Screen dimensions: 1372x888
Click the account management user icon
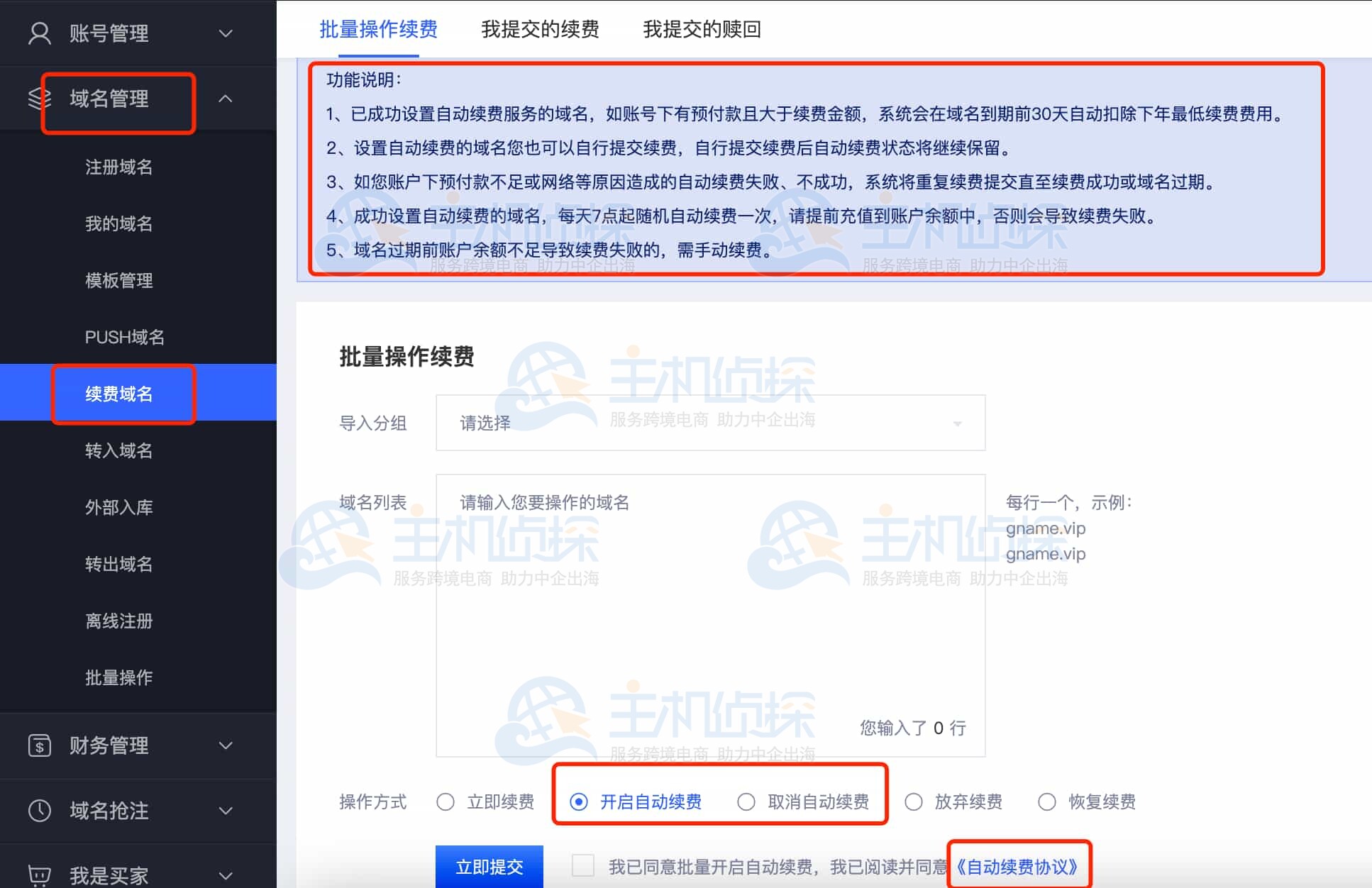pos(40,33)
